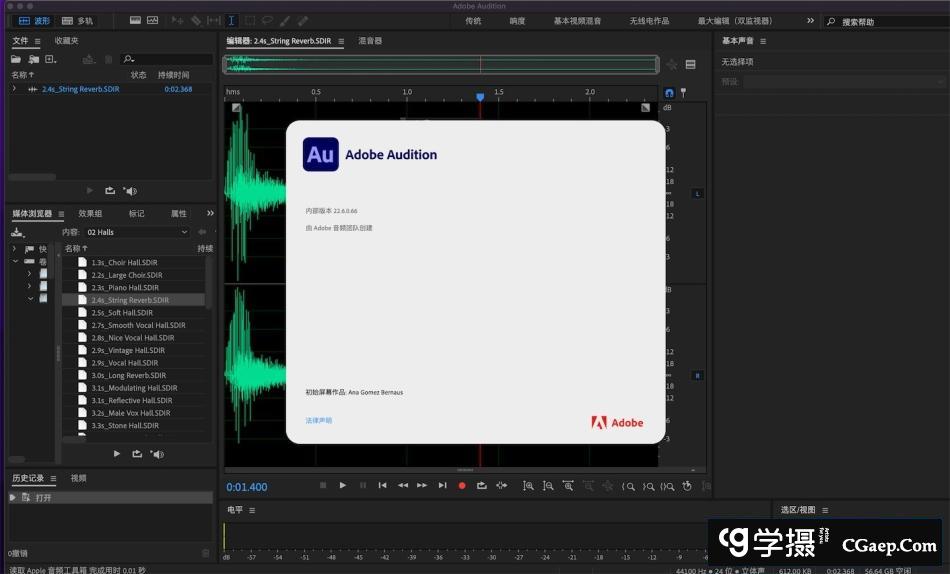Open File folder icon in Files panel
950x574 pixels.
(17, 60)
